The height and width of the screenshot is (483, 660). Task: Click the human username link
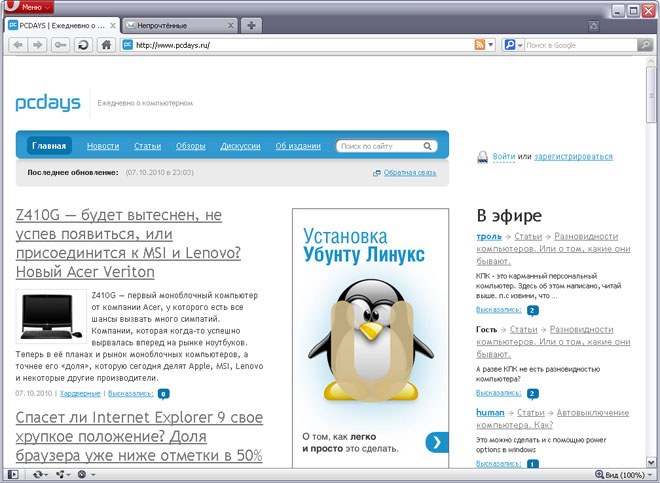point(490,412)
